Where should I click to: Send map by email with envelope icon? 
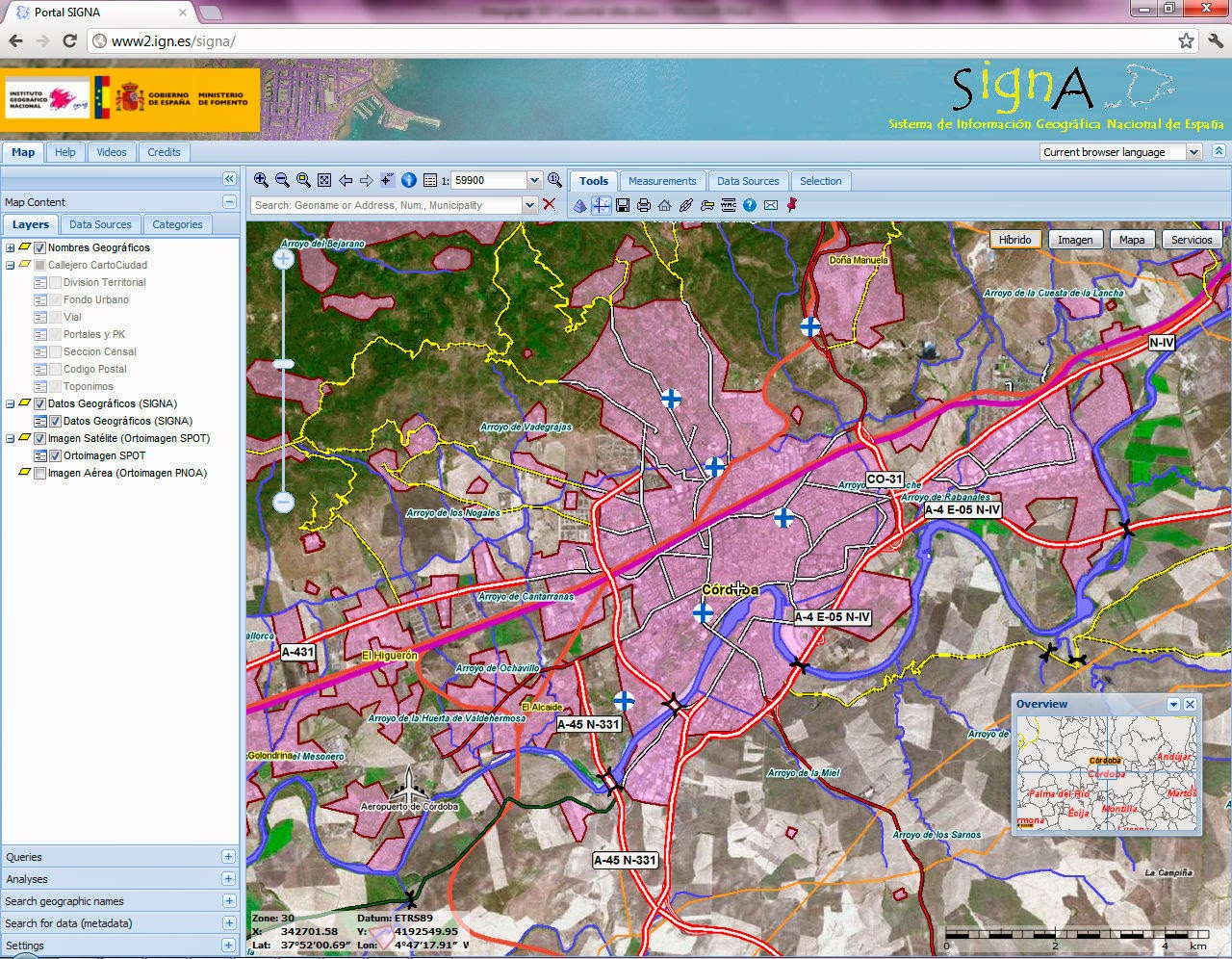(x=771, y=205)
